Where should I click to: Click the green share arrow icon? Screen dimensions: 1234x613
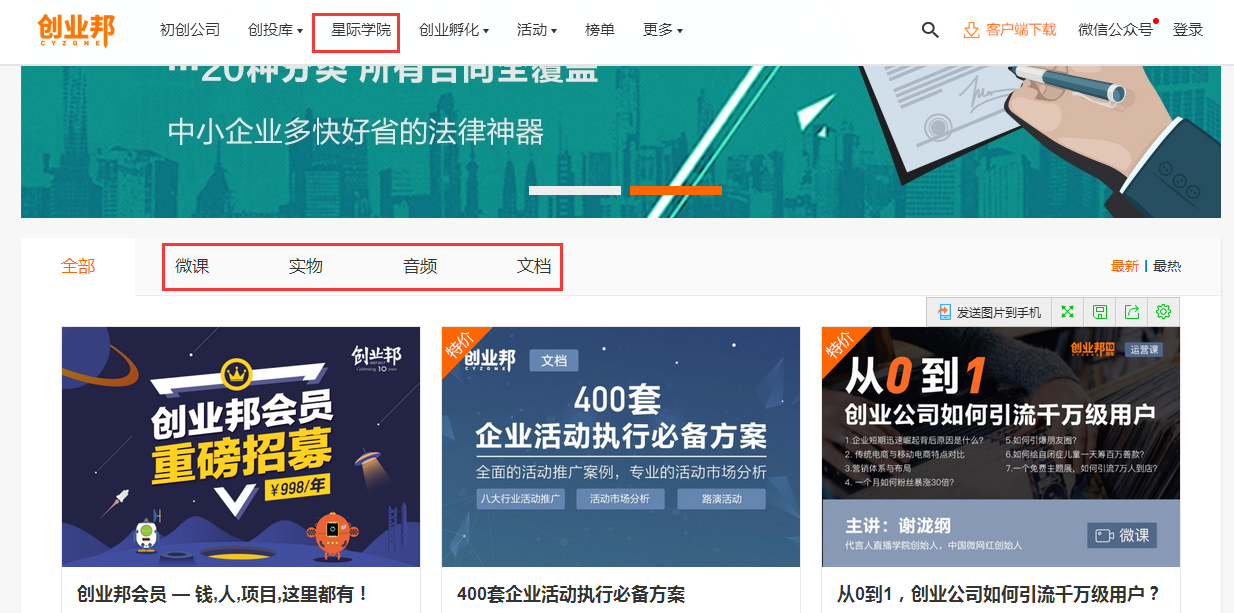[1132, 312]
